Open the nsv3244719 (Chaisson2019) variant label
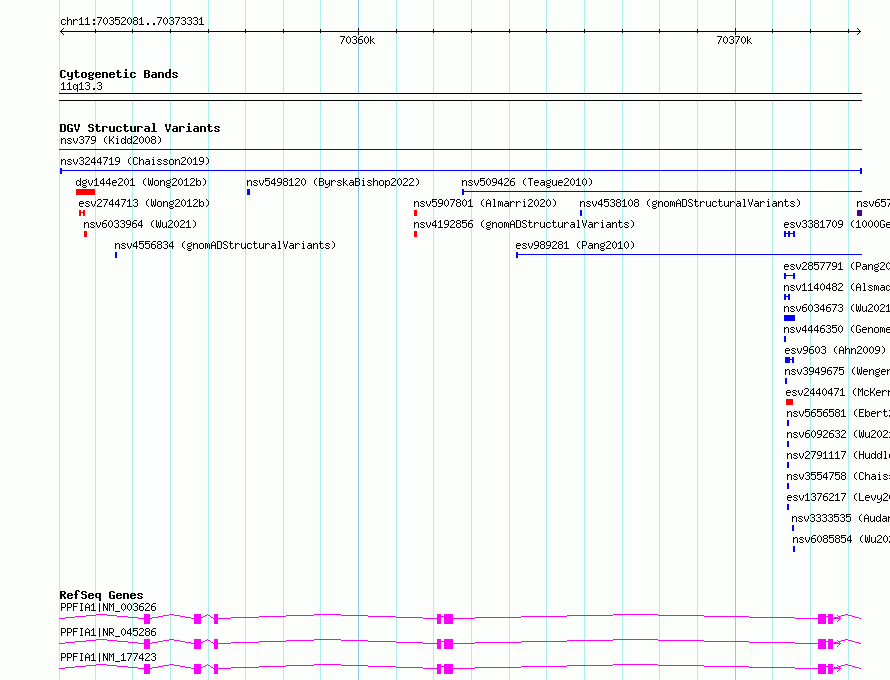This screenshot has width=890, height=680. click(x=135, y=161)
